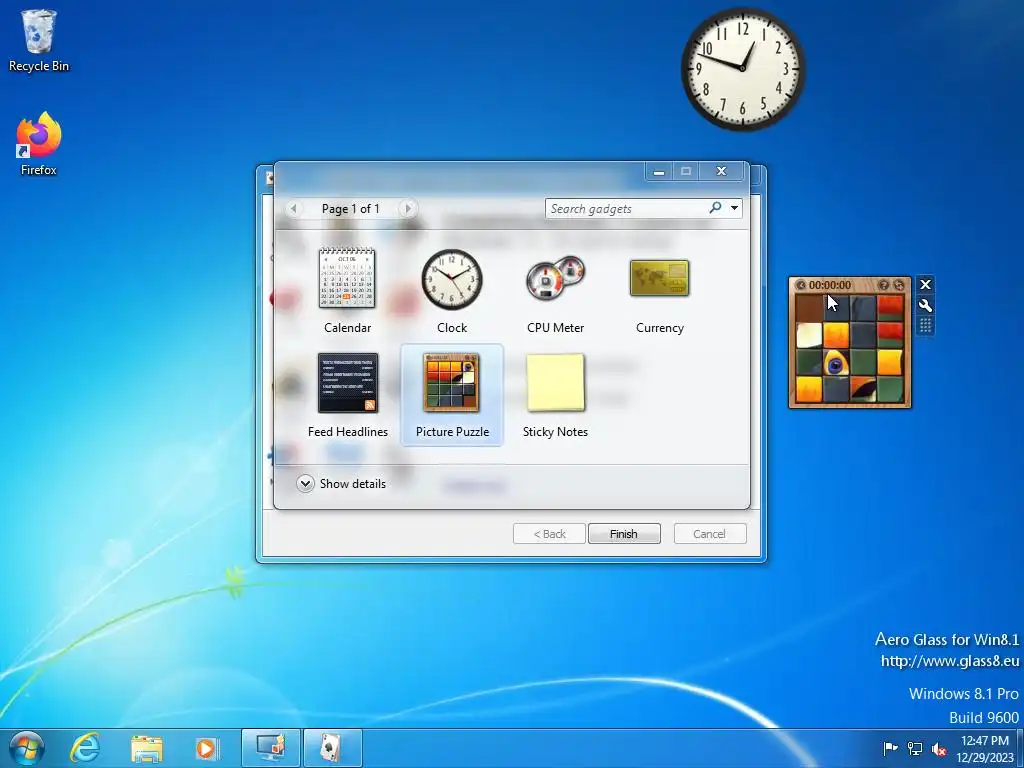The height and width of the screenshot is (768, 1024).
Task: Open the Firefox desktop shortcut
Action: (x=39, y=144)
